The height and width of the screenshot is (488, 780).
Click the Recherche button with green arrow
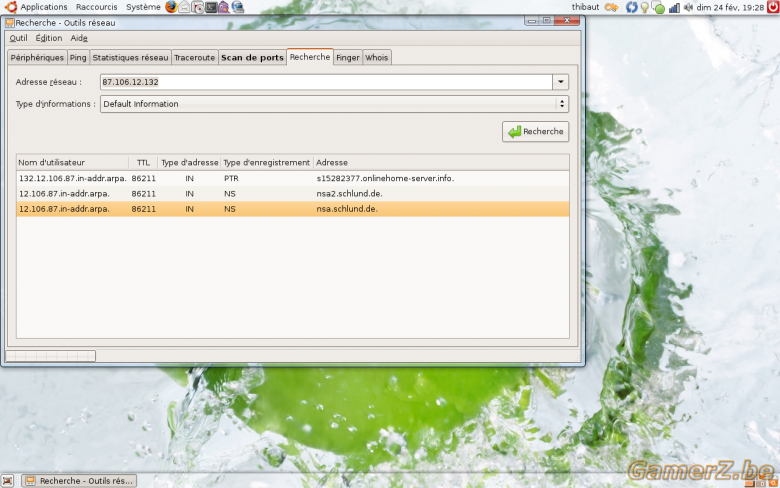pos(536,132)
